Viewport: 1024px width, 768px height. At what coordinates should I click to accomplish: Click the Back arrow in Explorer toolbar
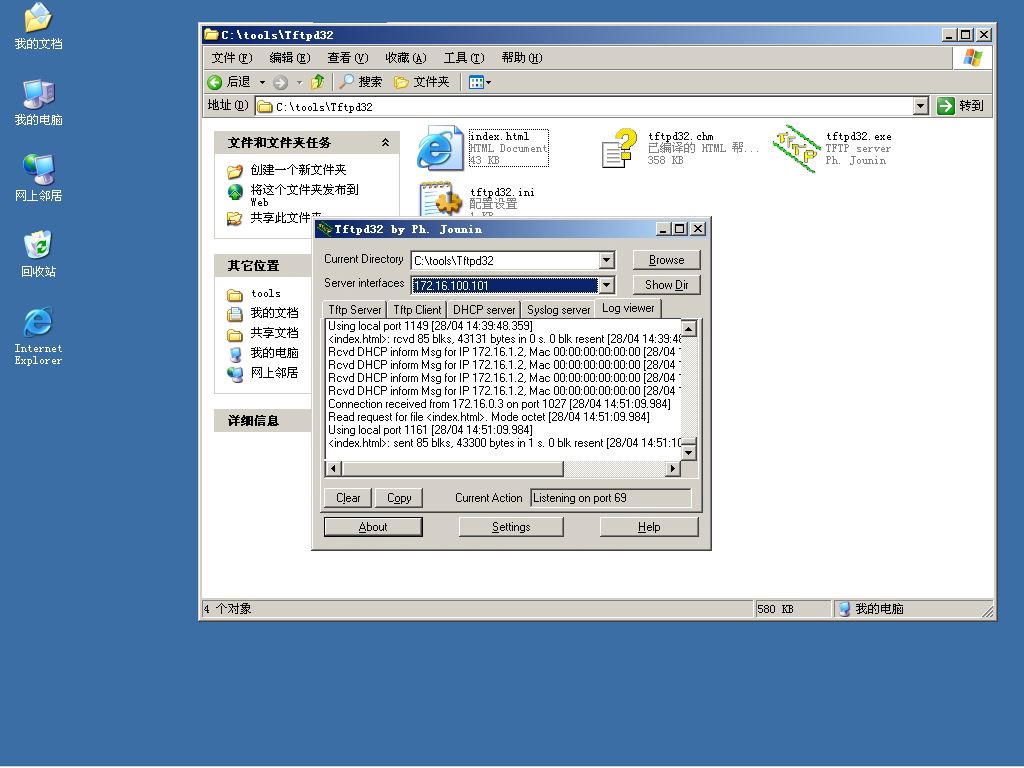tap(215, 82)
